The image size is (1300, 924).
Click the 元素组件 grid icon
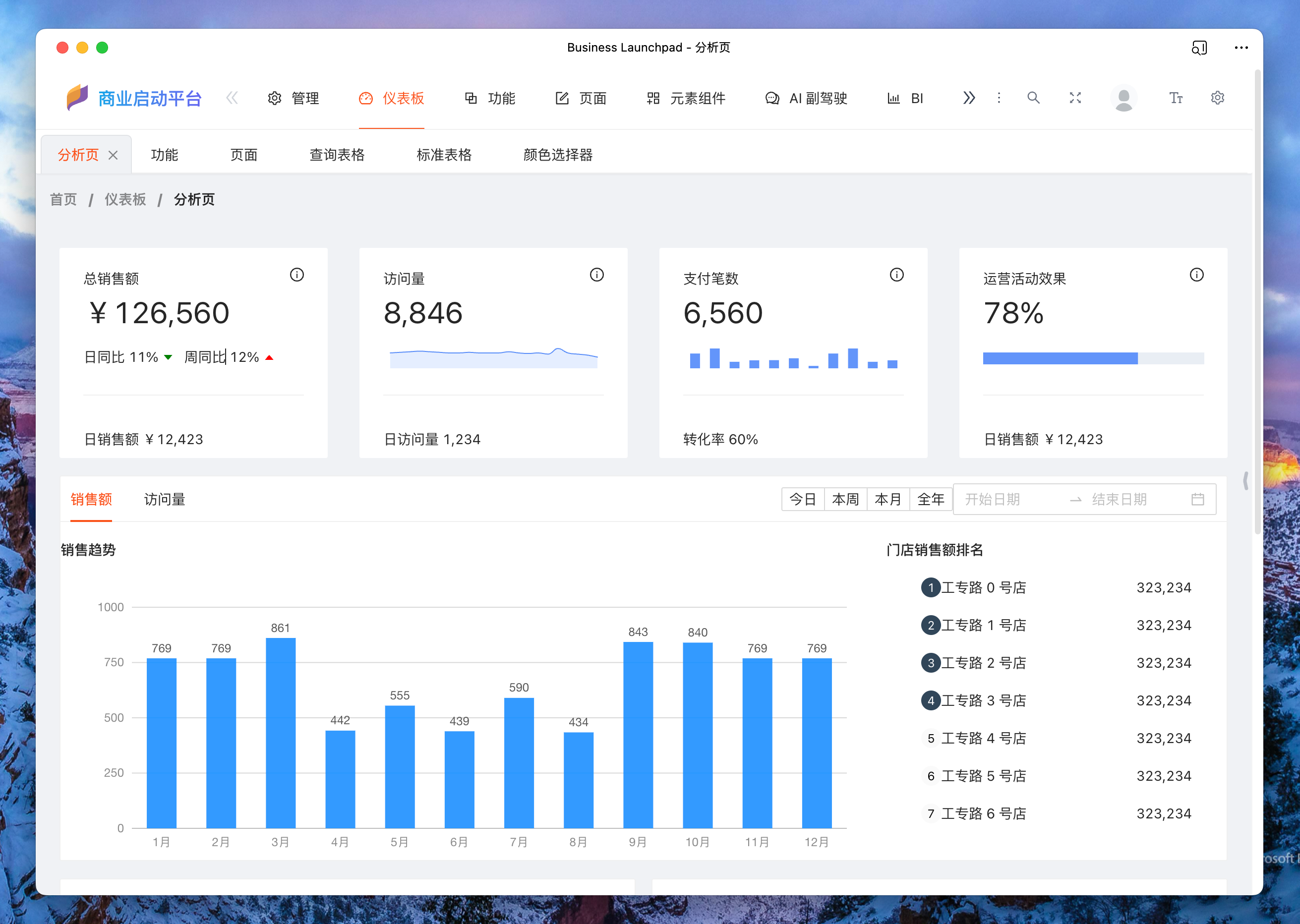(653, 99)
